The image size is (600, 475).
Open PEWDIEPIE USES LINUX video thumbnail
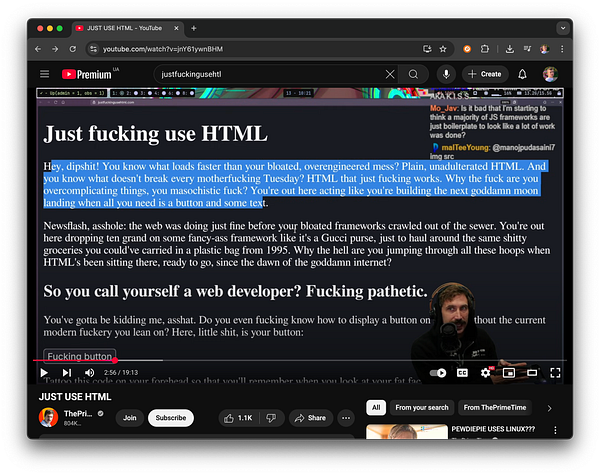[x=407, y=431]
